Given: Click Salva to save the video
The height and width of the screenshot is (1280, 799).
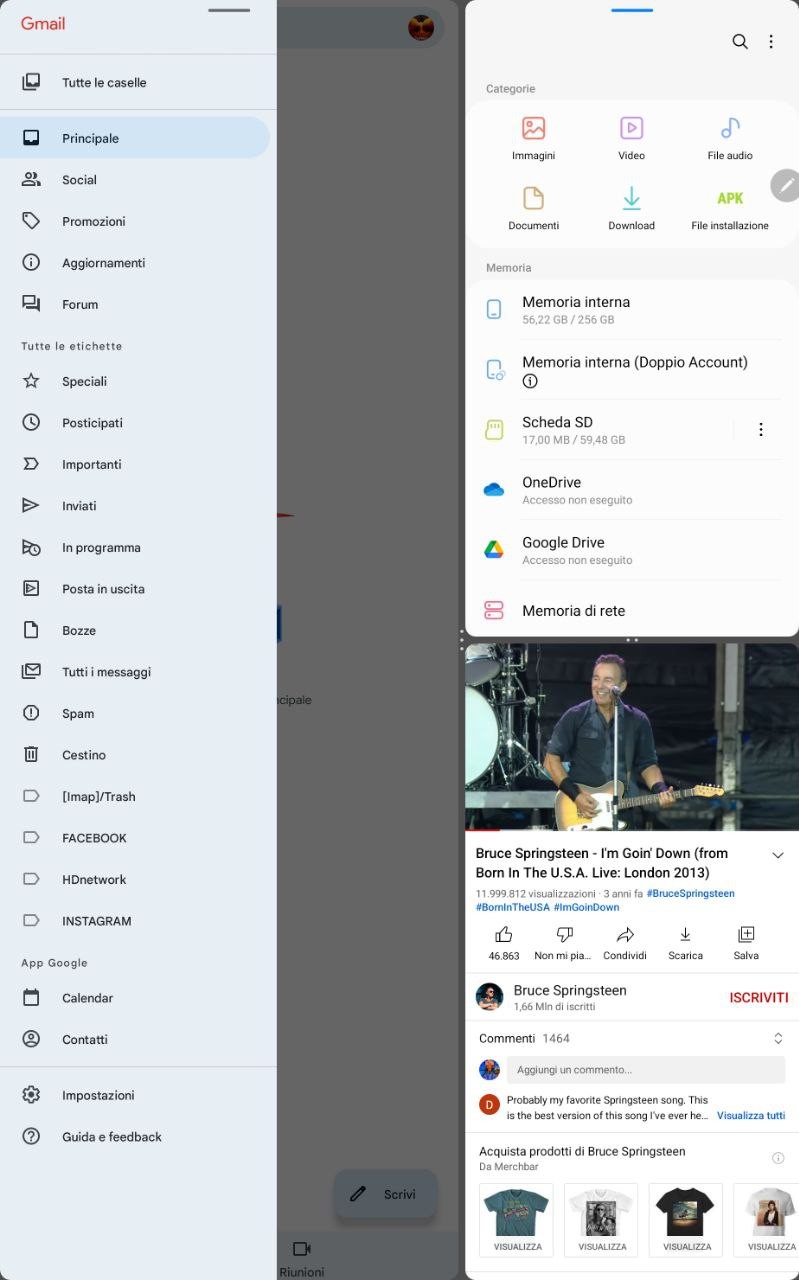Looking at the screenshot, I should (746, 943).
